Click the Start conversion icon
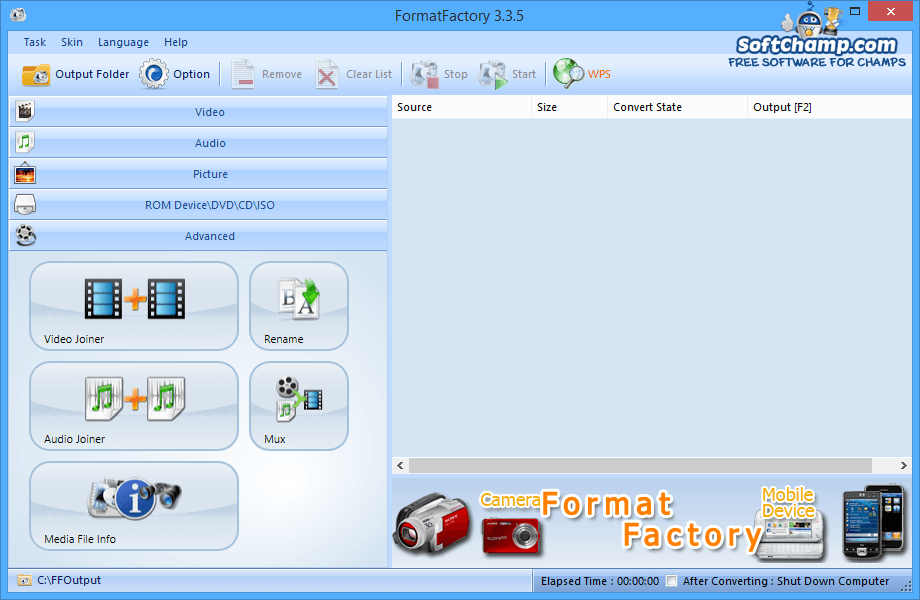920x600 pixels. (x=493, y=74)
